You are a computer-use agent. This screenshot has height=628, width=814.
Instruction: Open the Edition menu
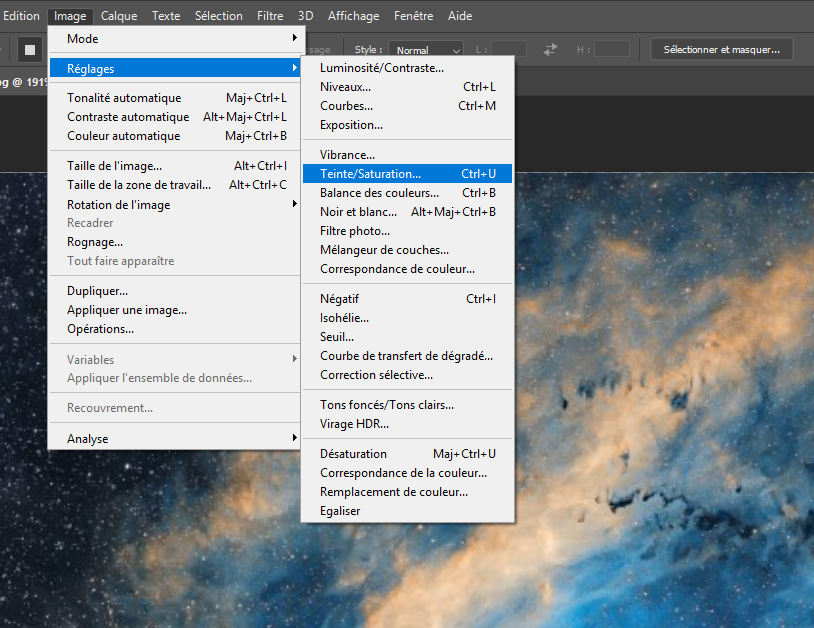21,16
